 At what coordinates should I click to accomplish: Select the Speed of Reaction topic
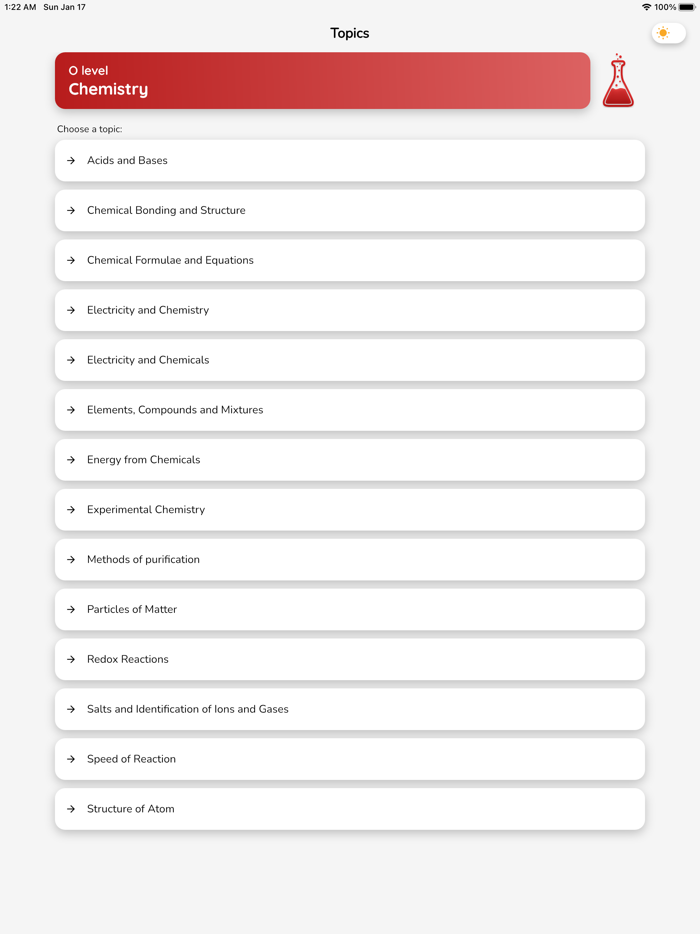(350, 758)
